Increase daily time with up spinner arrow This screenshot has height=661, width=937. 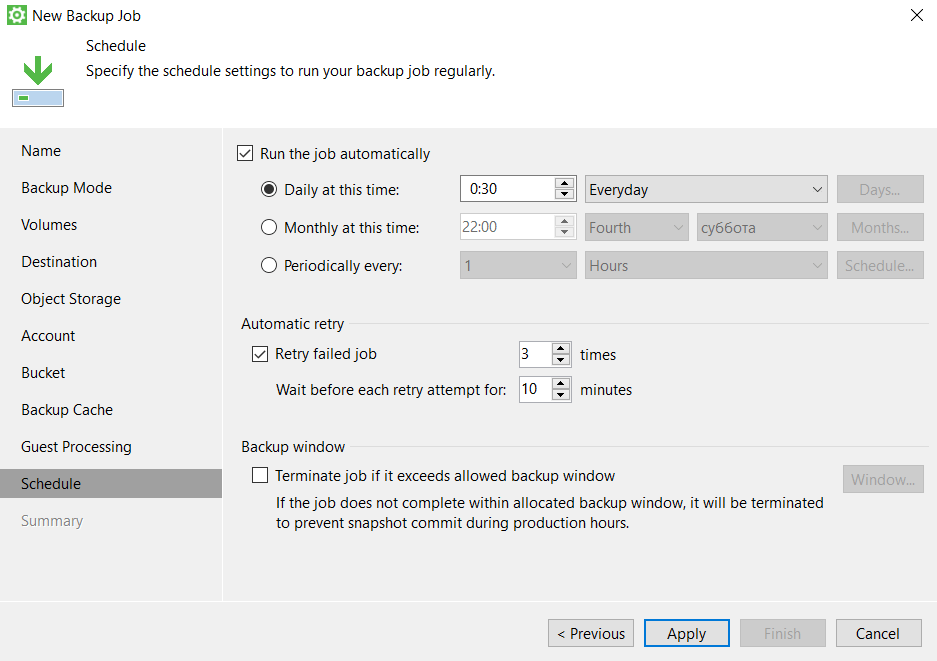click(x=565, y=183)
